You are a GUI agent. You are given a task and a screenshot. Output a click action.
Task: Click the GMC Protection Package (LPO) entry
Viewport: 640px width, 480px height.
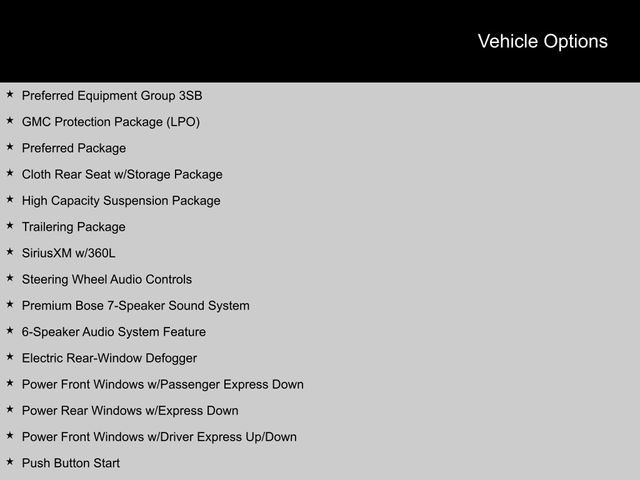(110, 122)
